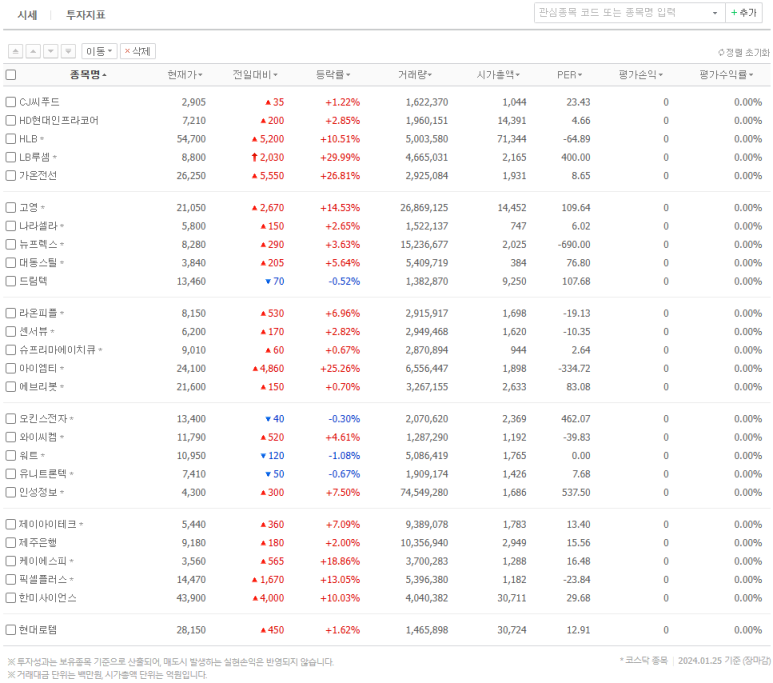773x683 pixels.
Task: Open the 한미사이언스 stock link
Action: [48, 598]
